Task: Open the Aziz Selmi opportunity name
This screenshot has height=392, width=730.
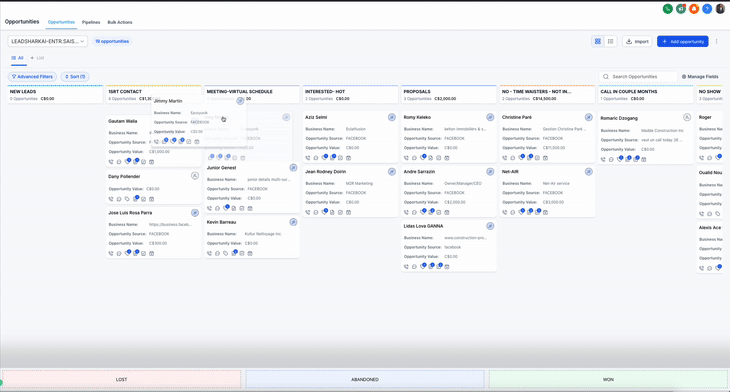Action: [316, 117]
